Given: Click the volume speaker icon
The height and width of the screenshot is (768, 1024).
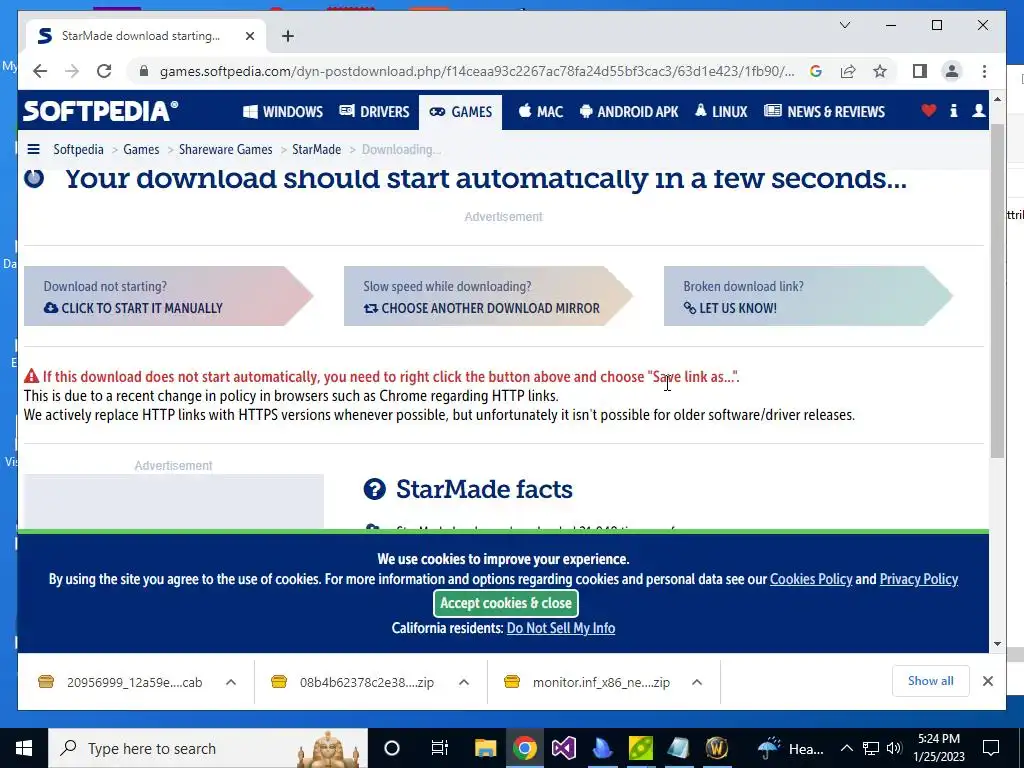Looking at the screenshot, I should (x=895, y=748).
